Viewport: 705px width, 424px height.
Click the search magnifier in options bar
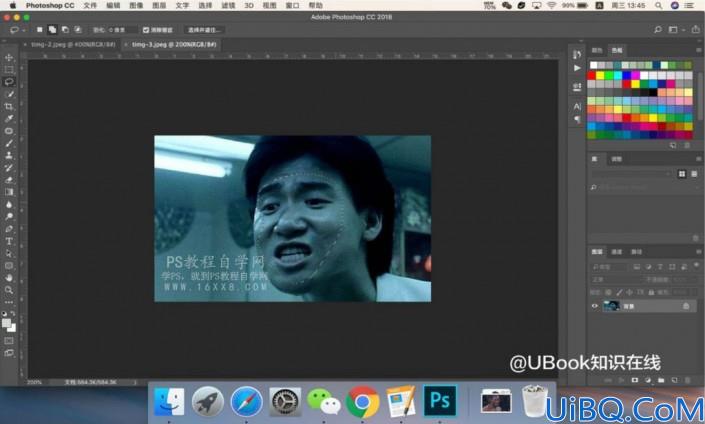click(658, 30)
